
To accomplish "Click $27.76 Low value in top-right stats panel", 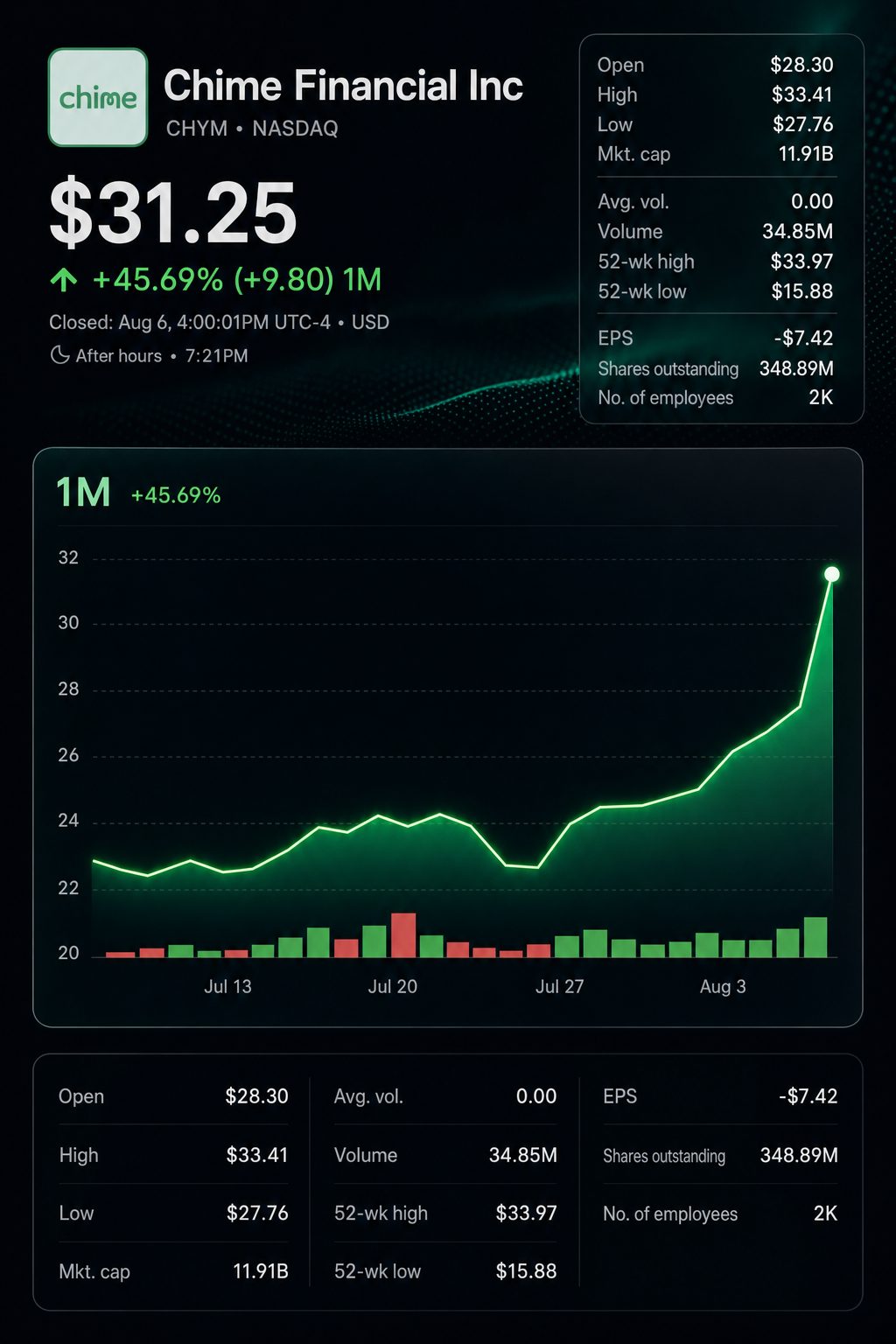I will tap(802, 124).
